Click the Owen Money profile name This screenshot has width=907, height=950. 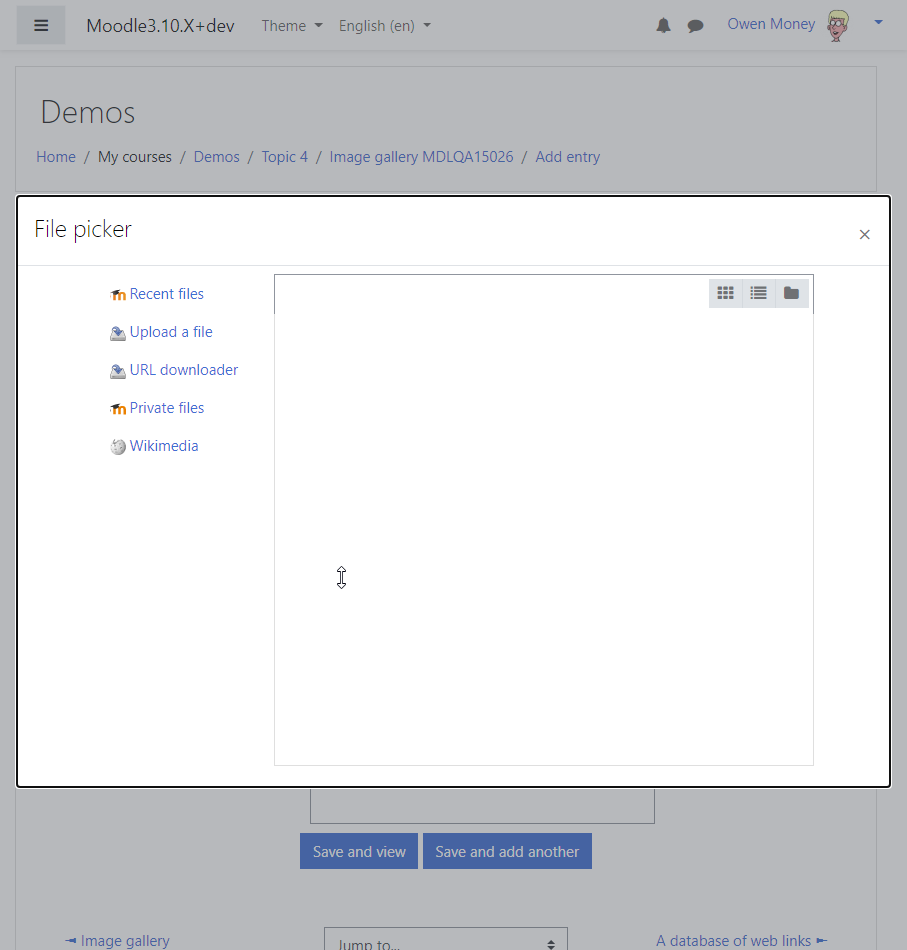pos(771,24)
